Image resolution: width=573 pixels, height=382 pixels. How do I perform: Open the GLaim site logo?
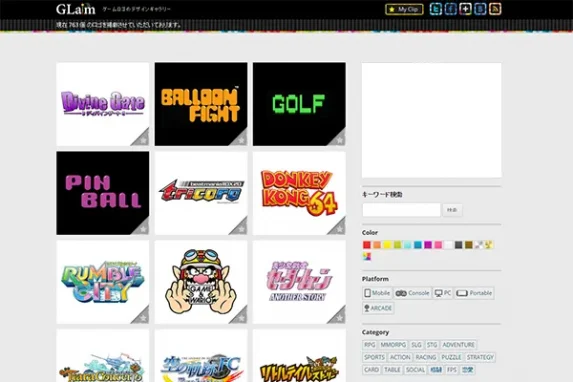(76, 9)
